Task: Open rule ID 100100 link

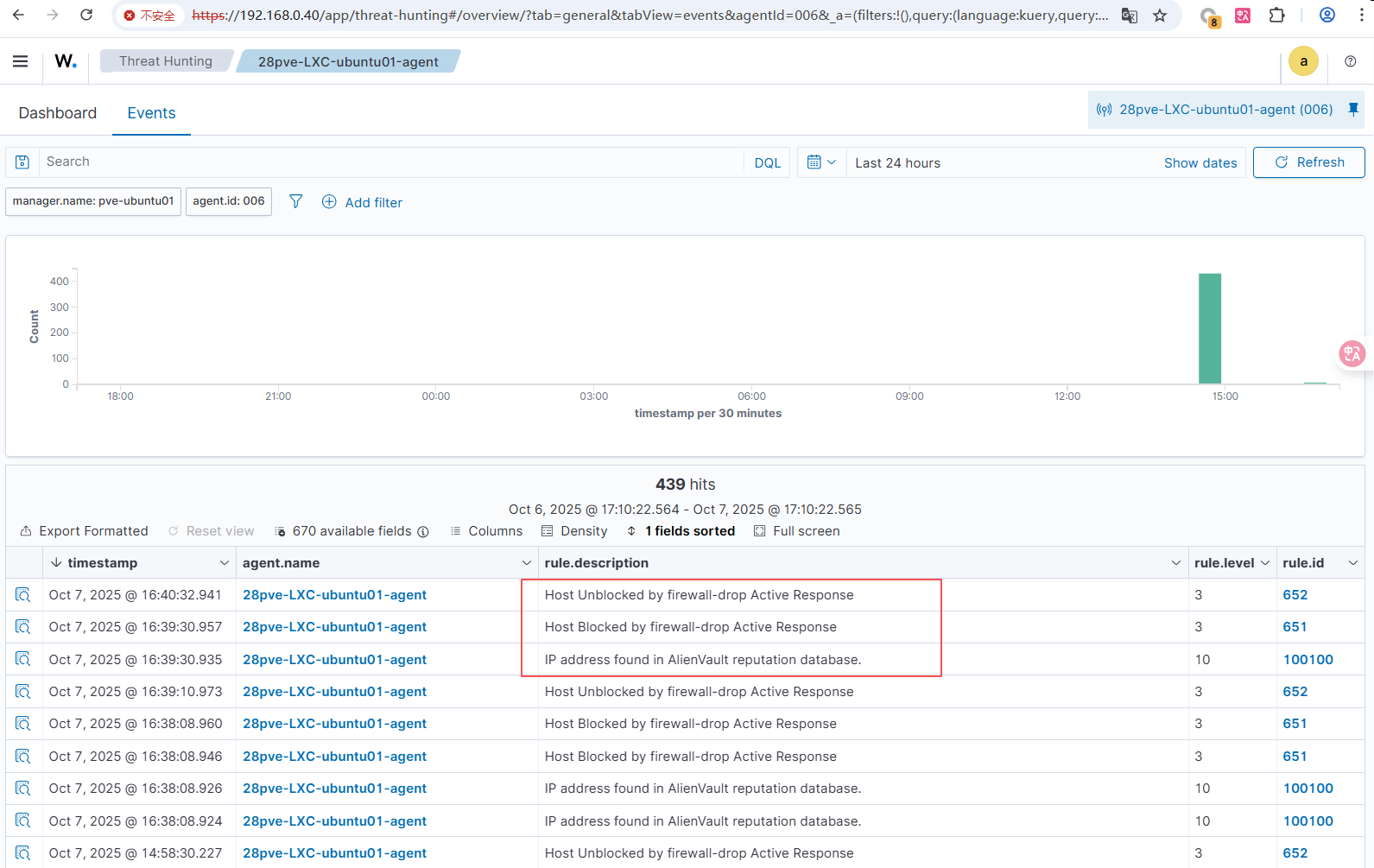Action: pos(1308,660)
